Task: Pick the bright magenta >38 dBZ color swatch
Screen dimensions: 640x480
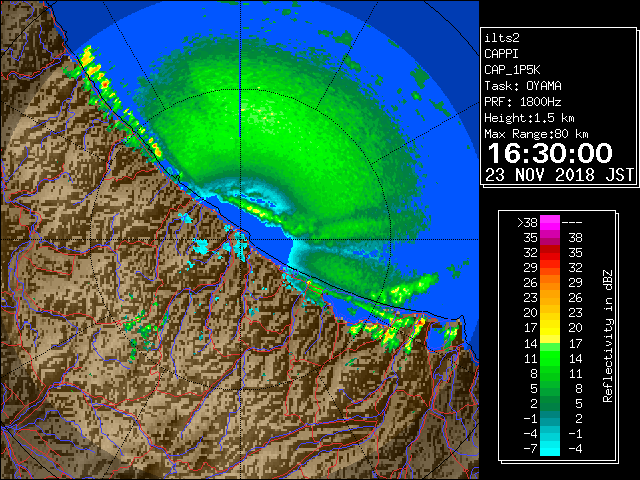Action: (x=550, y=223)
